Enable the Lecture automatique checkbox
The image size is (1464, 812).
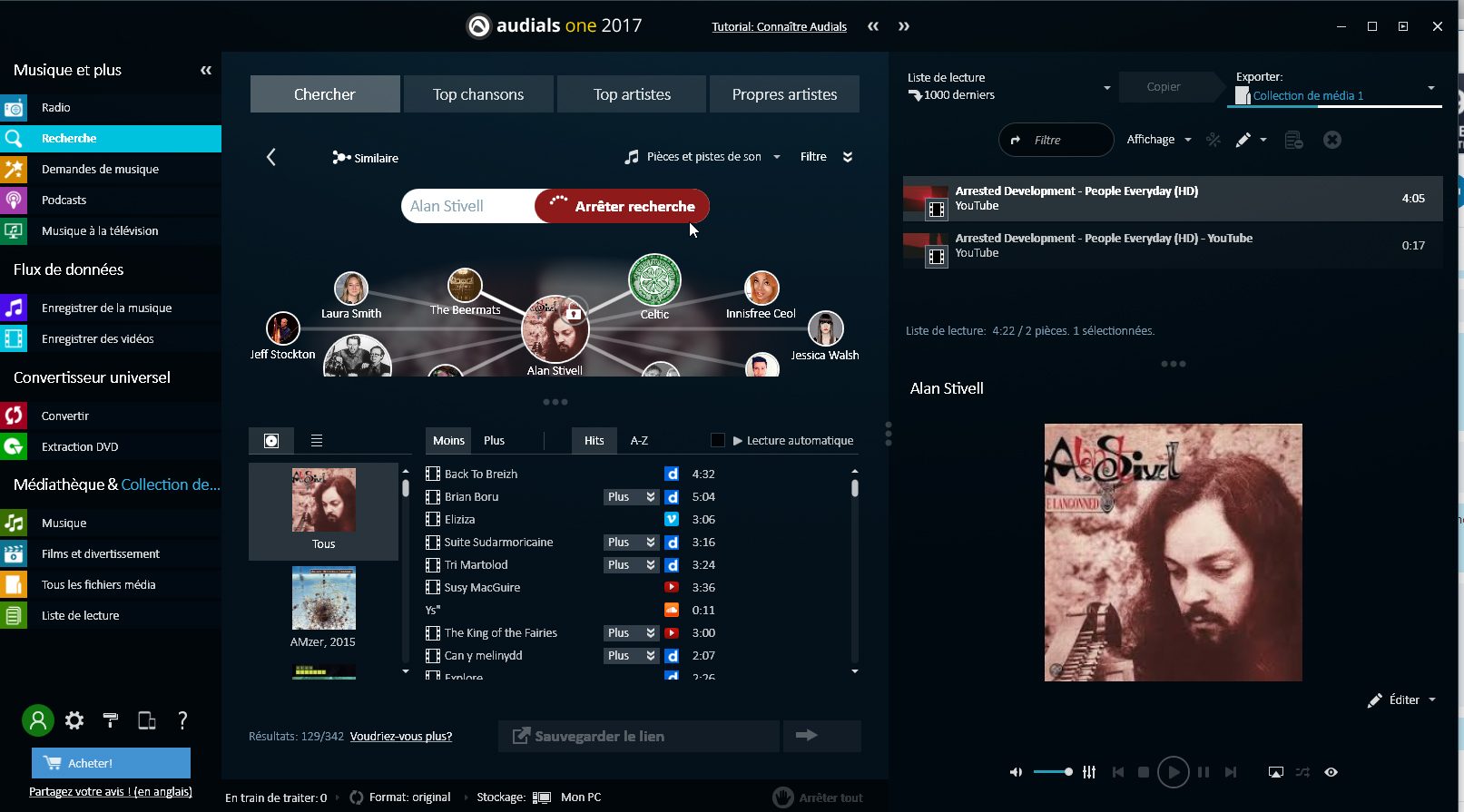(x=717, y=440)
